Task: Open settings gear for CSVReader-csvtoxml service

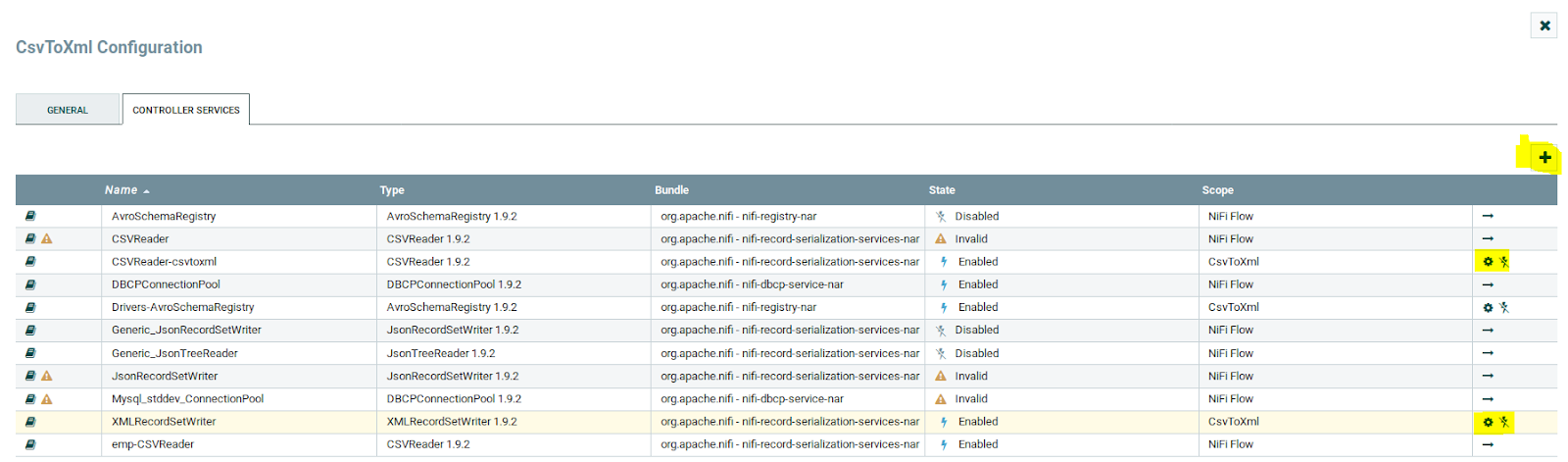Action: click(1488, 262)
